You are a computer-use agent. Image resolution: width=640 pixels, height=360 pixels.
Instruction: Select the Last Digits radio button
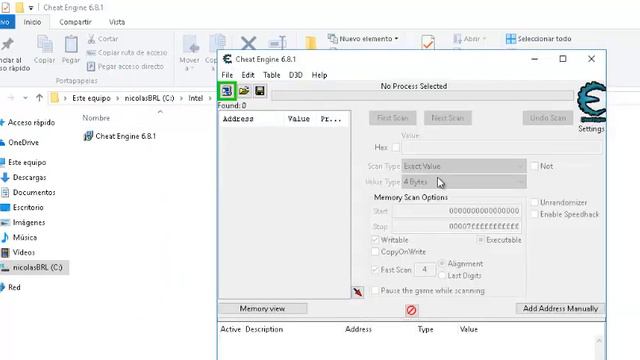point(442,276)
